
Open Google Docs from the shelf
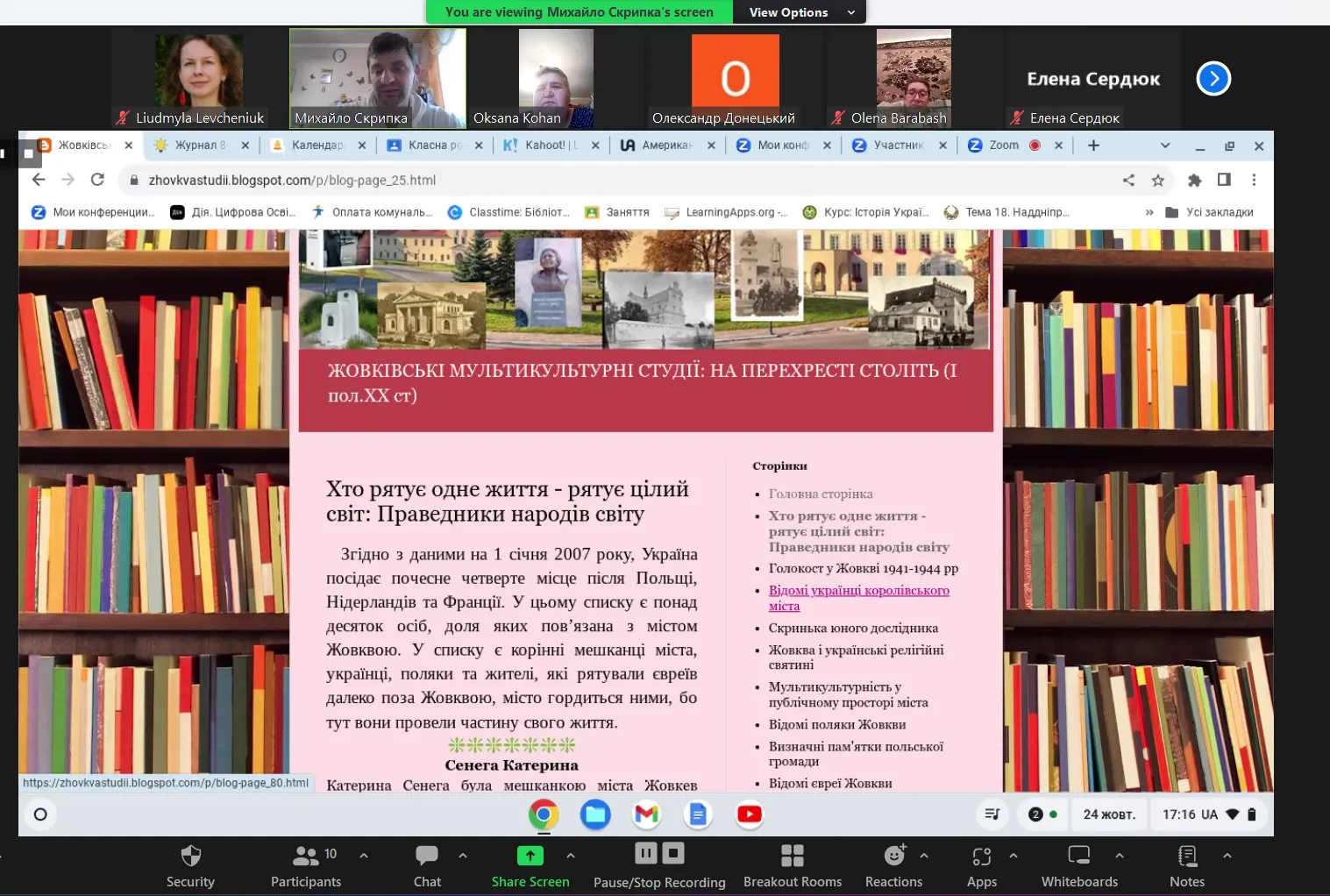[x=698, y=814]
